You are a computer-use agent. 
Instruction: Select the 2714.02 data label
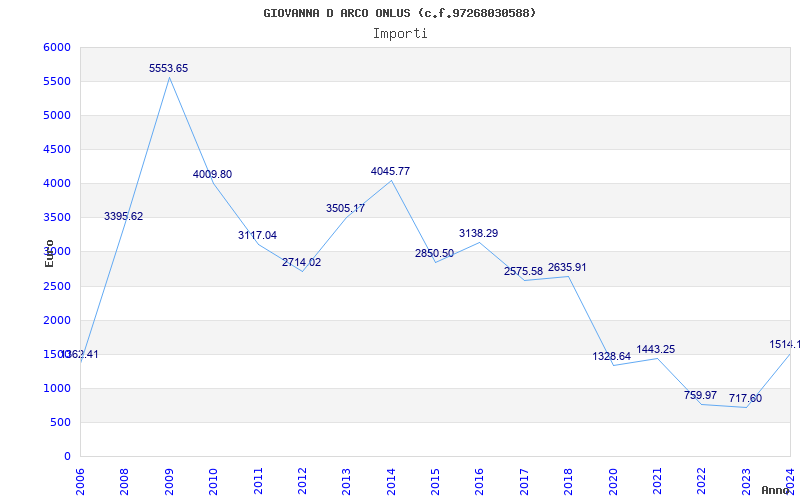coord(302,262)
